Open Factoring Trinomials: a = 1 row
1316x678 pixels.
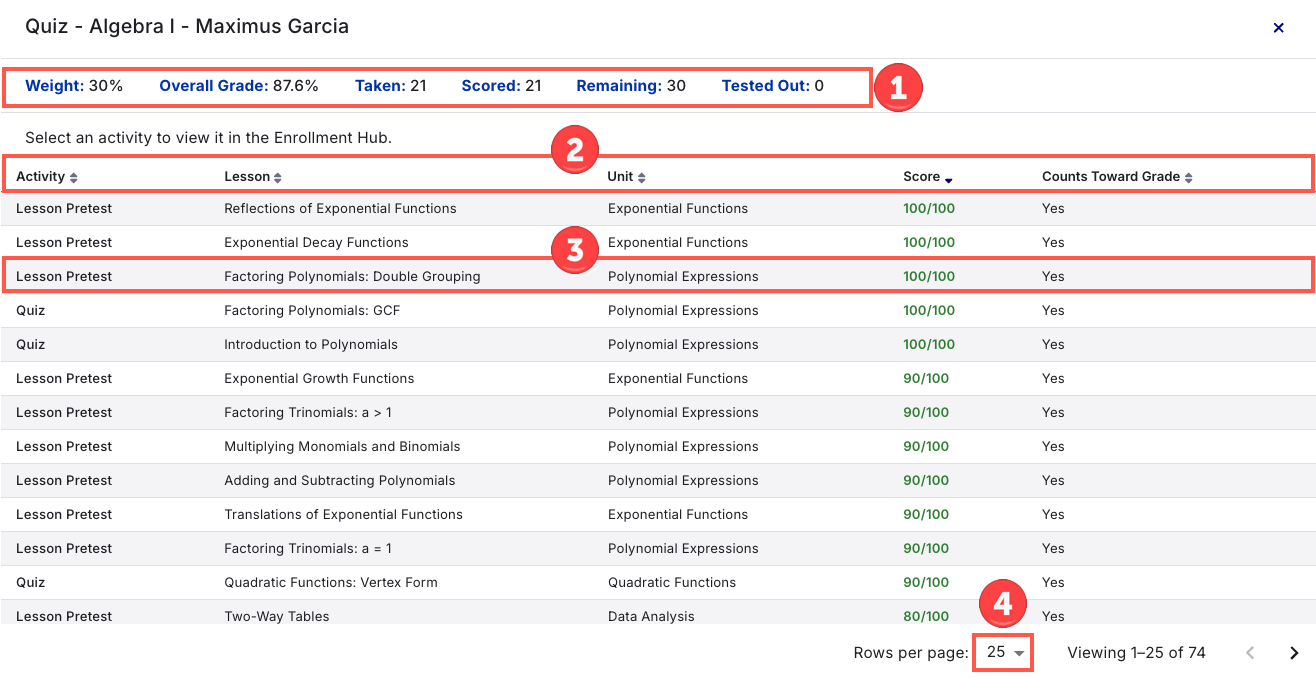658,549
